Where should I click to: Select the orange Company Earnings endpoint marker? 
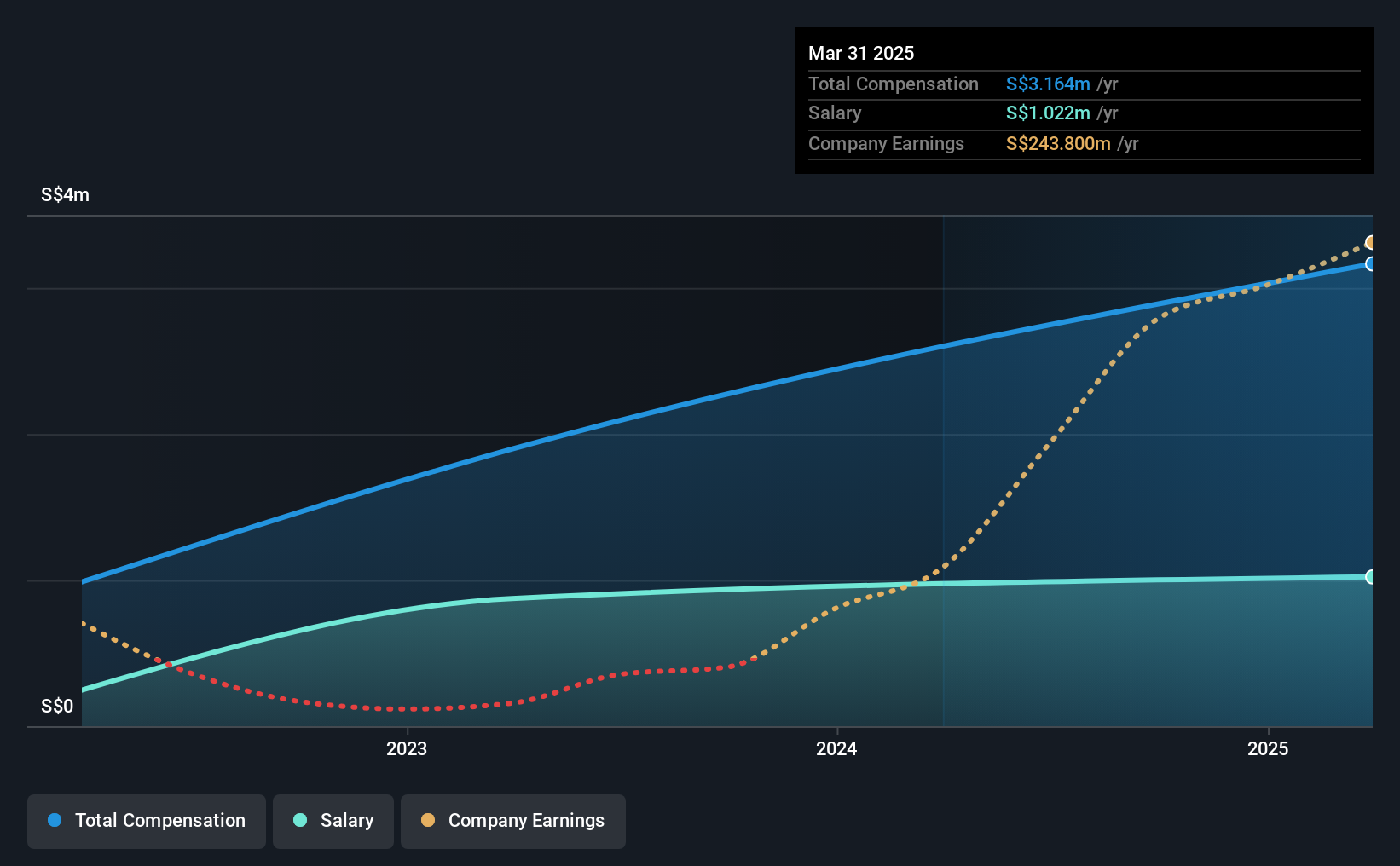coord(1370,243)
